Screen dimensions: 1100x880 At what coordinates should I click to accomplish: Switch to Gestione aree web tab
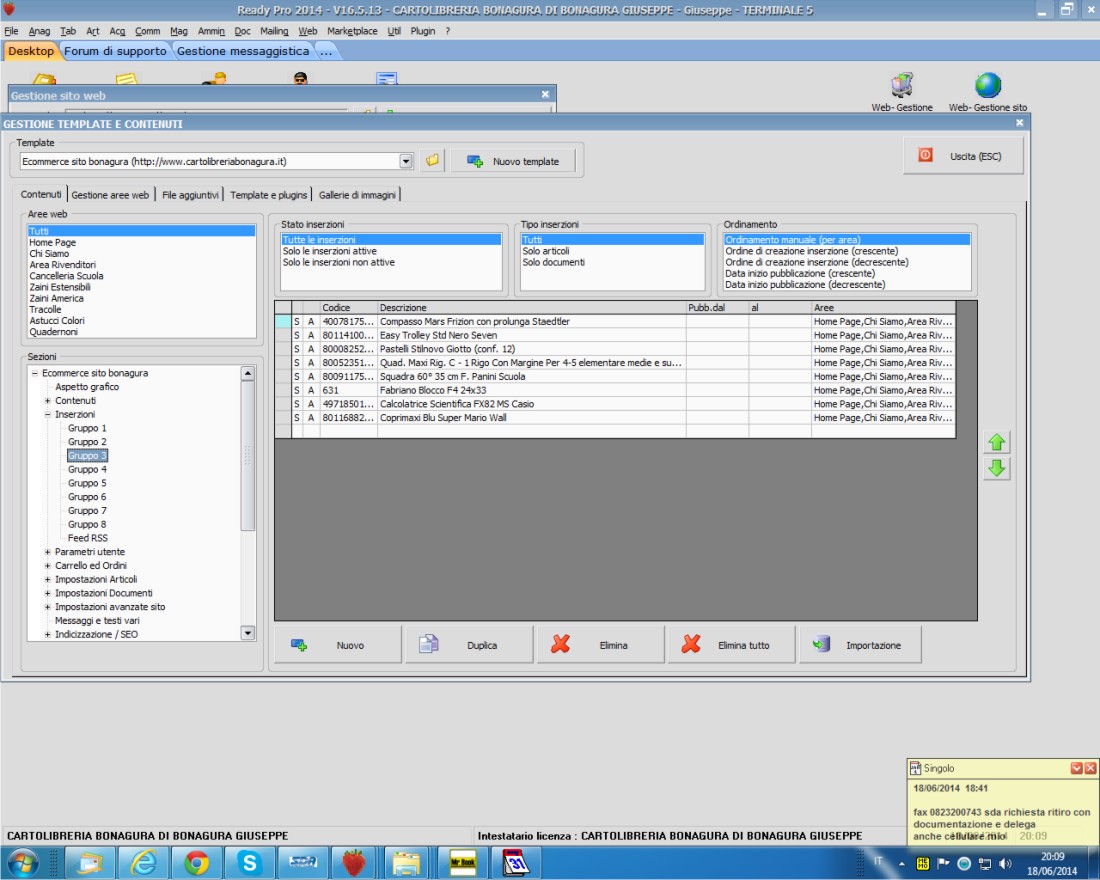(110, 195)
